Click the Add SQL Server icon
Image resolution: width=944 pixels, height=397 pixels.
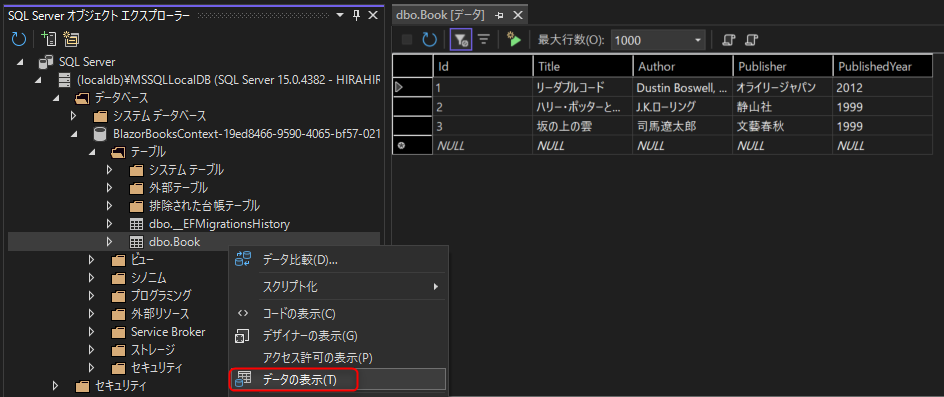(48, 40)
